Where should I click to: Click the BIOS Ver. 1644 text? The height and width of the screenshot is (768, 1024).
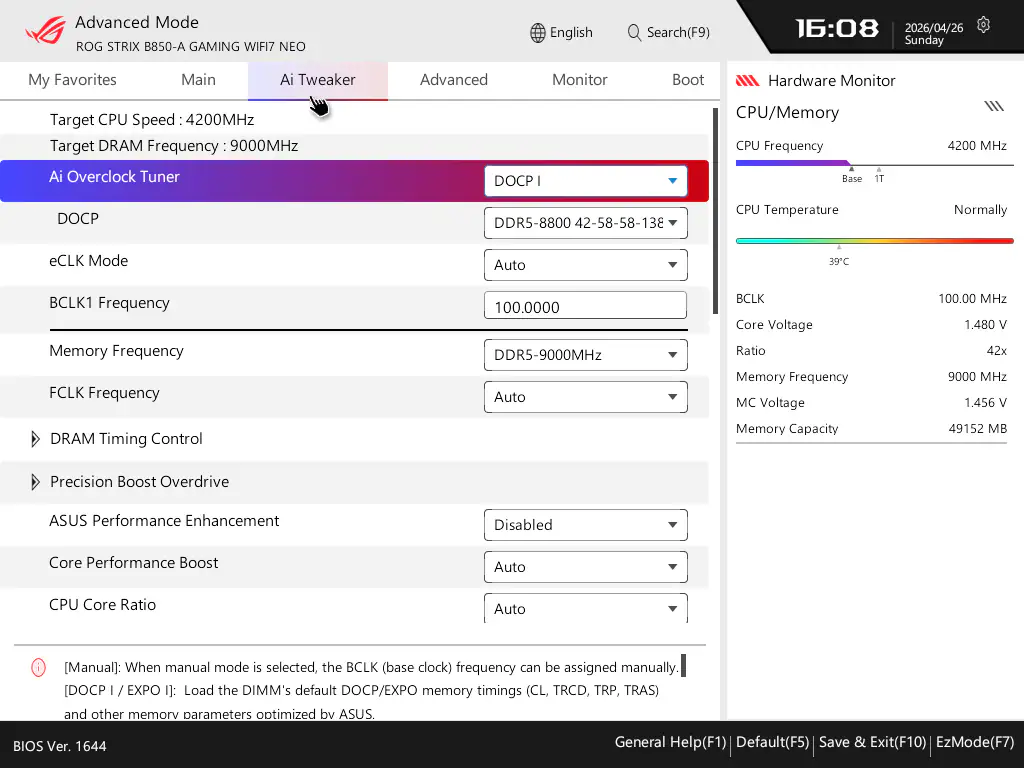coord(59,746)
